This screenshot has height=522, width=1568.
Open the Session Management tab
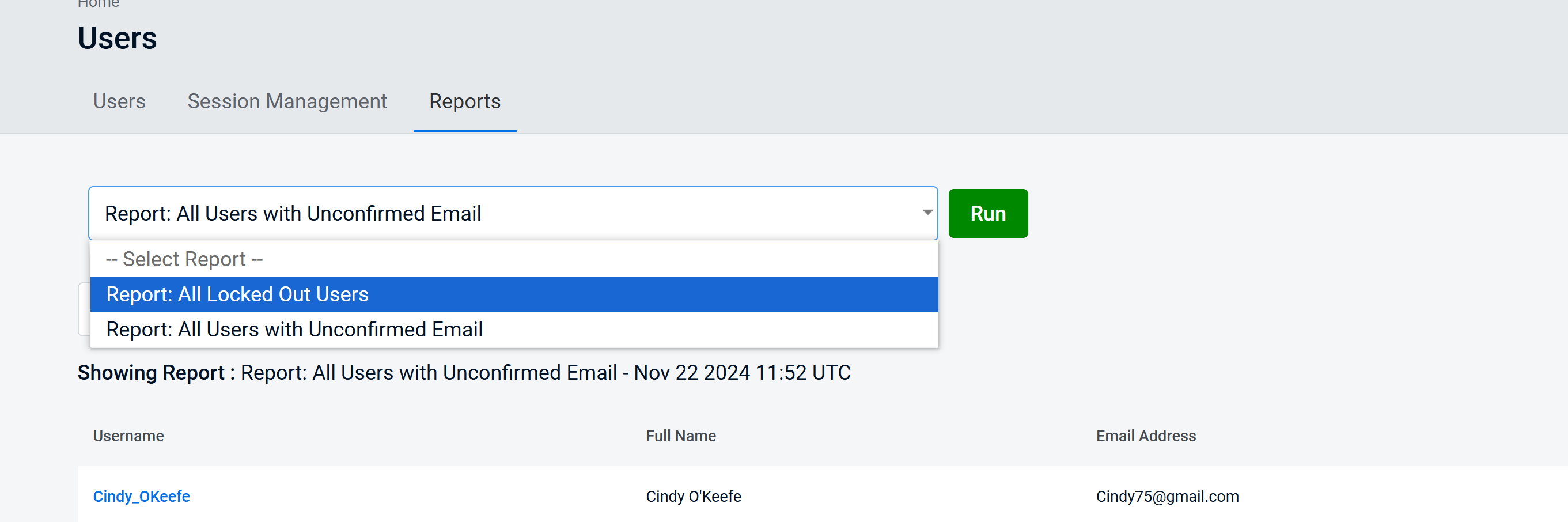coord(287,101)
